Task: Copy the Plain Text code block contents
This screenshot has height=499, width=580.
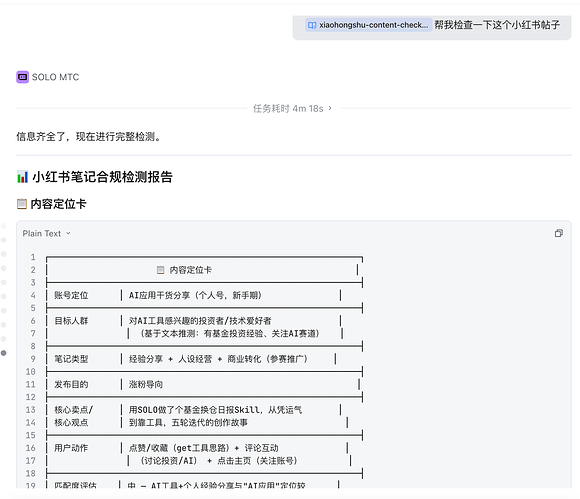Action: pos(559,233)
